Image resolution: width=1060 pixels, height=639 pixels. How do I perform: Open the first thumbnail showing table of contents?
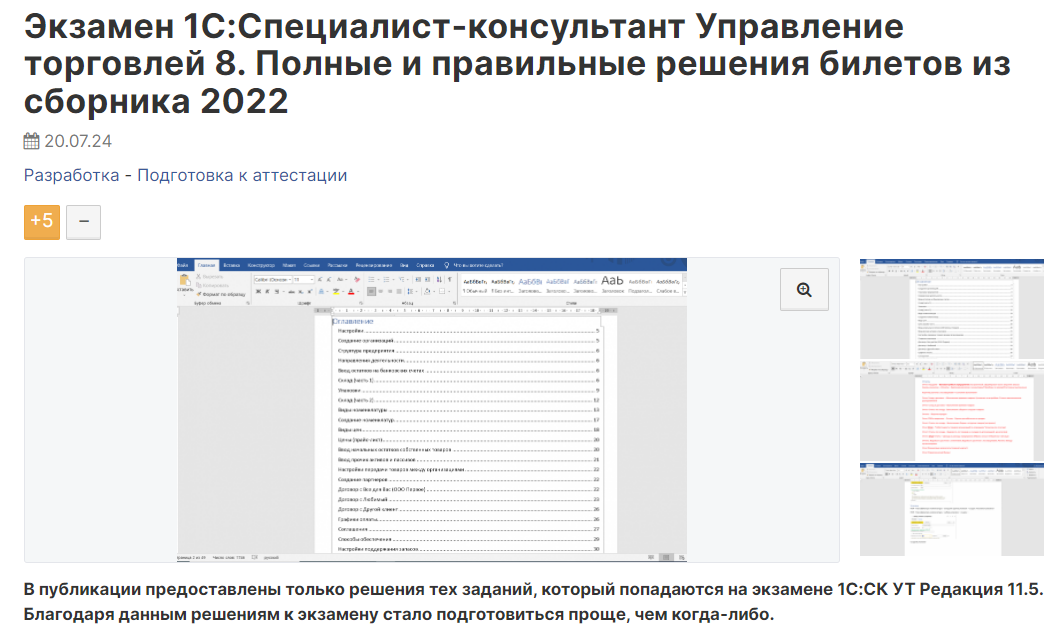coord(951,307)
